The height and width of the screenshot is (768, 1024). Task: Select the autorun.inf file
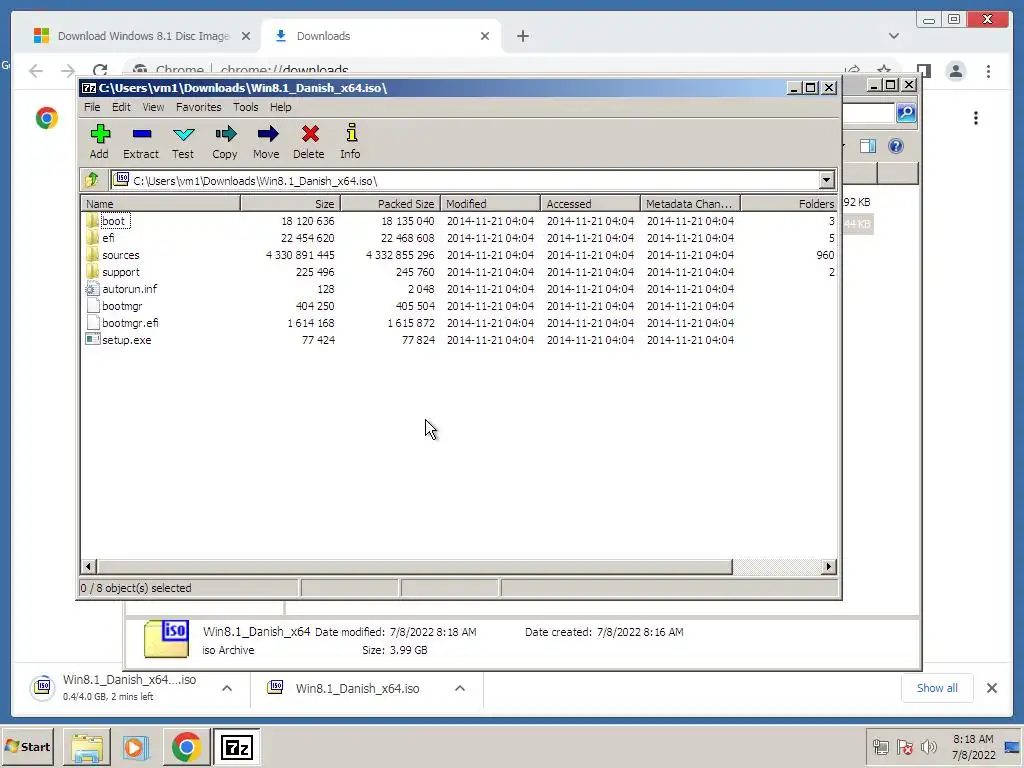(x=121, y=289)
